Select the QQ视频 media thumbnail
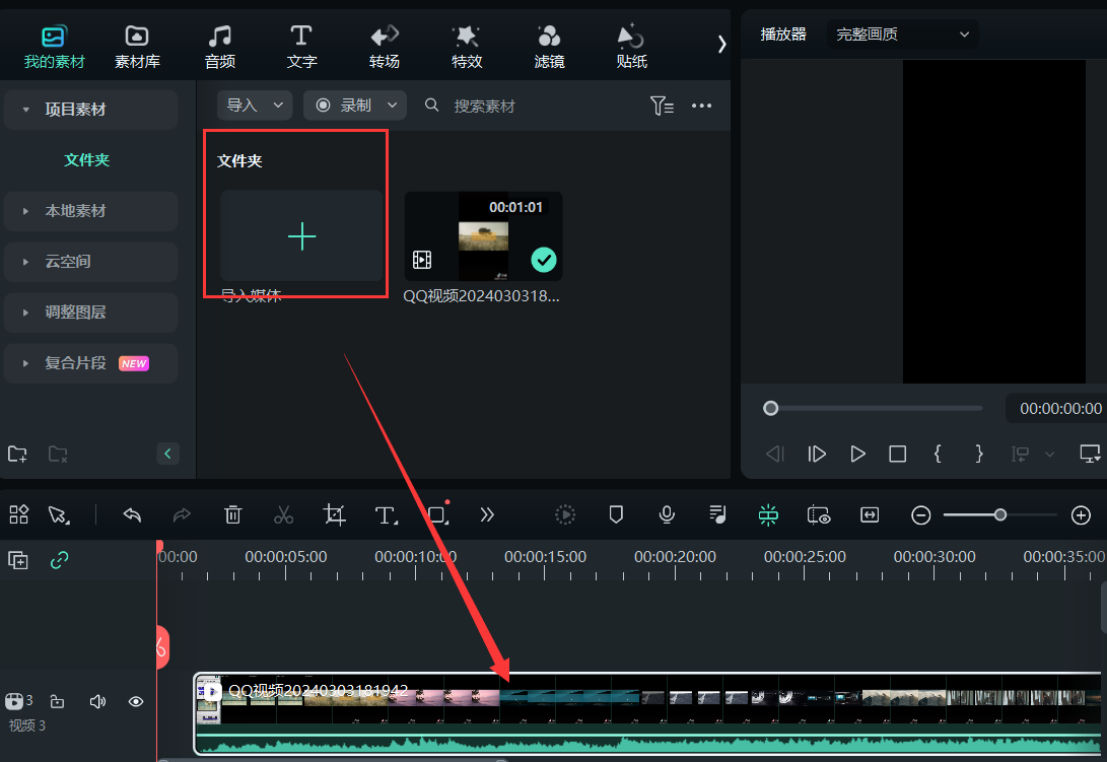This screenshot has width=1107, height=762. 483,236
